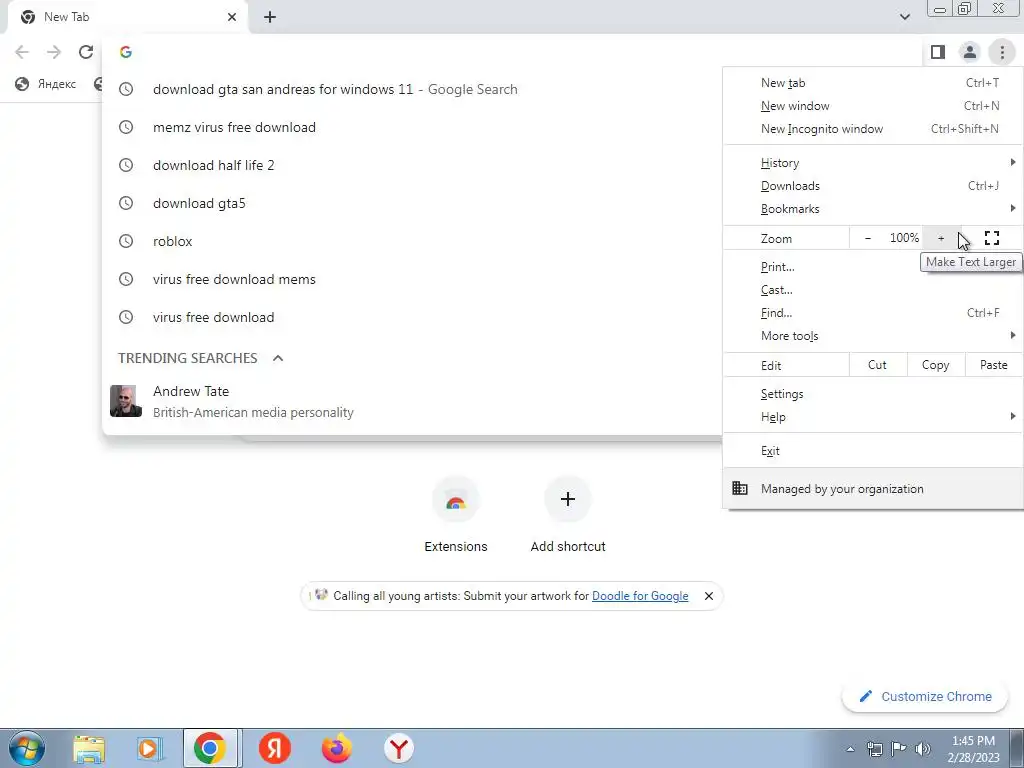Image resolution: width=1024 pixels, height=768 pixels.
Task: Click Managed by your organization
Action: tap(872, 488)
